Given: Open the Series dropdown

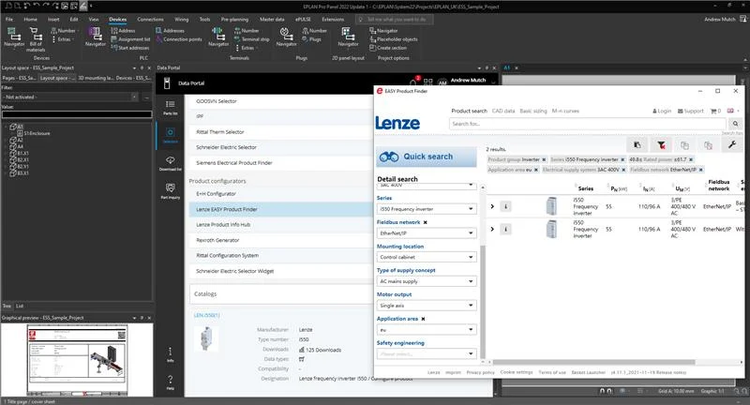Looking at the screenshot, I should click(426, 209).
